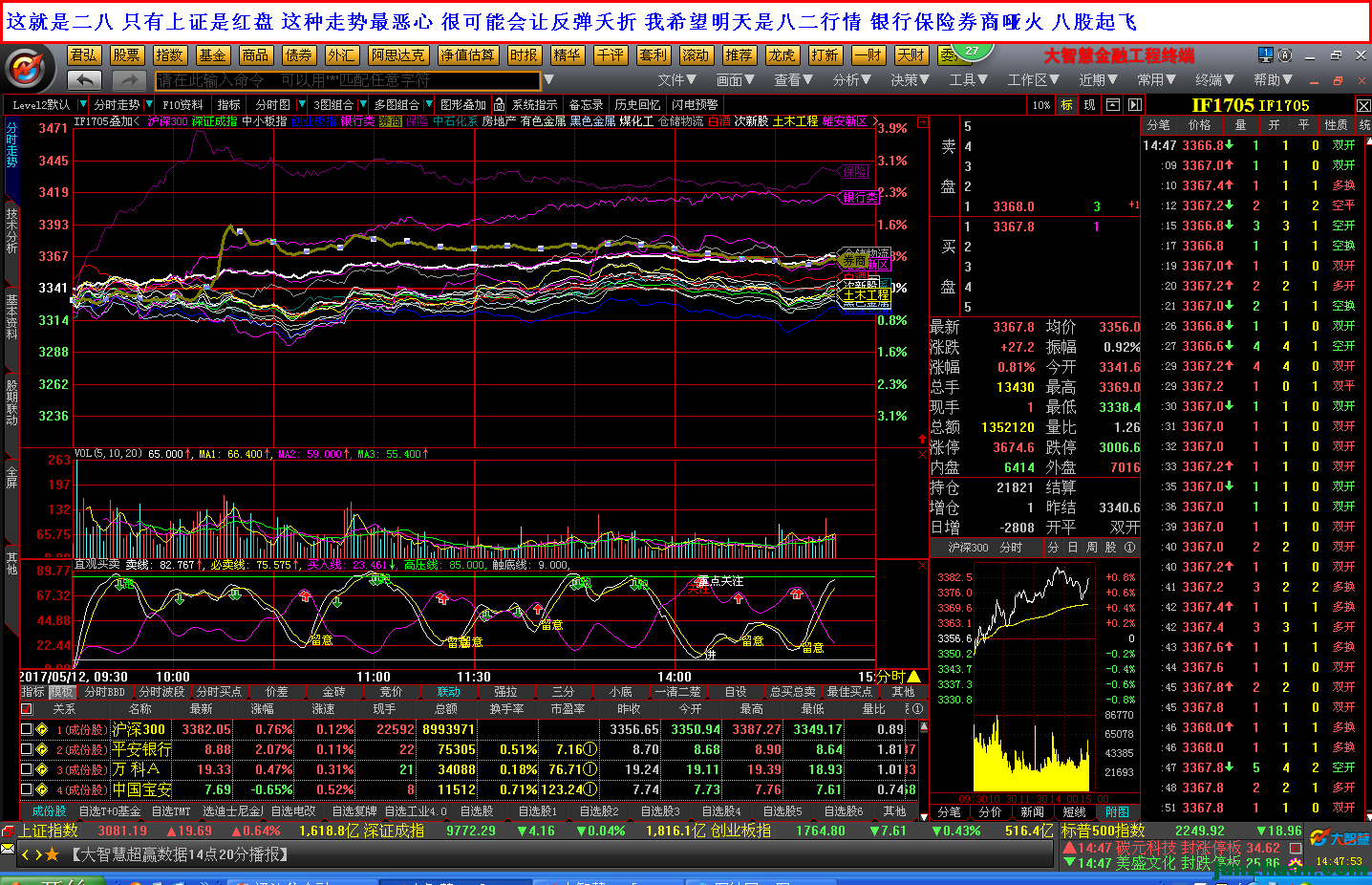Toggle the 10% scale button
1372x885 pixels.
[1041, 105]
